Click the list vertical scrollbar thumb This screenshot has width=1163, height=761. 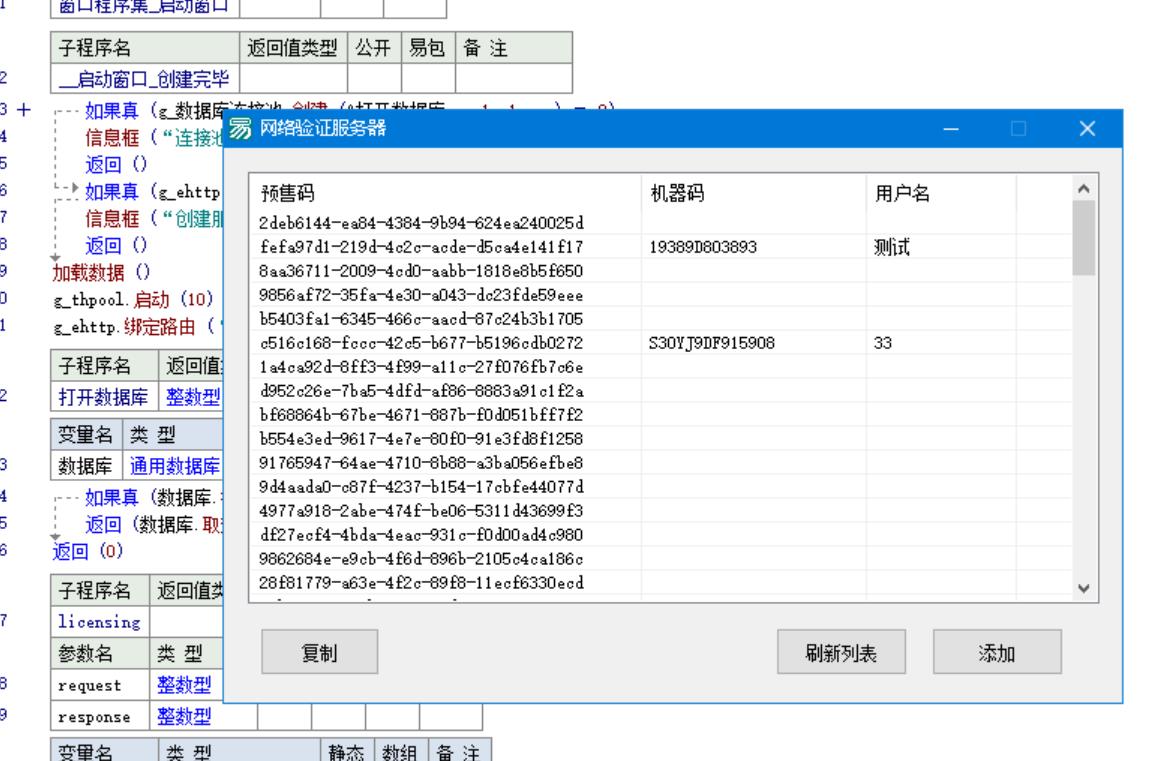pyautogui.click(x=1083, y=236)
